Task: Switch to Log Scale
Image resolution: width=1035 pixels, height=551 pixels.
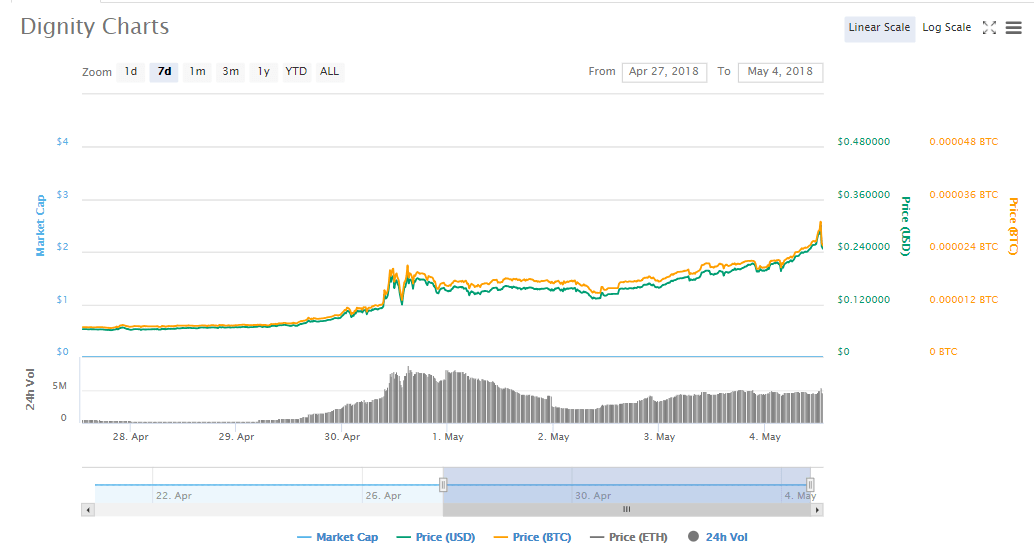Action: pos(946,28)
